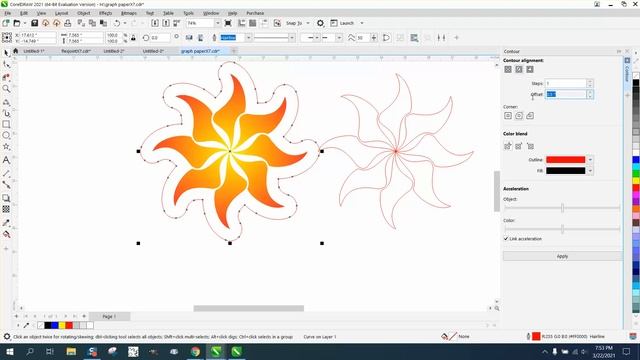Screen dimensions: 640x360
Task: Click the Steps input field
Action: (566, 83)
